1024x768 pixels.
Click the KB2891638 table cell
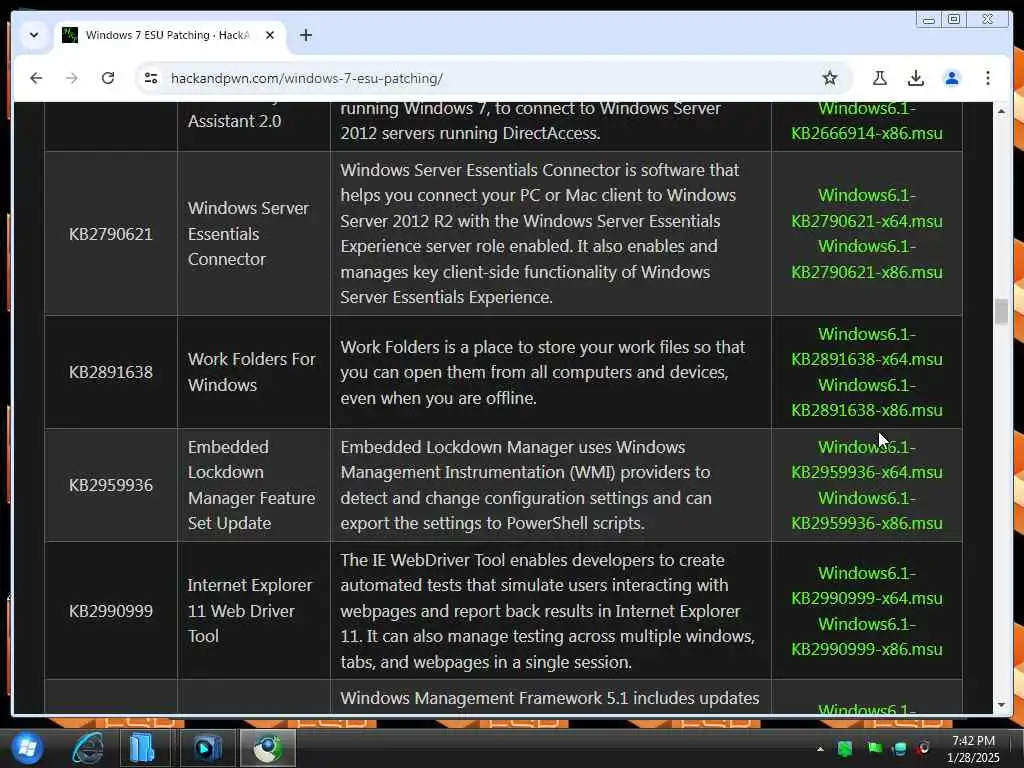pyautogui.click(x=110, y=372)
